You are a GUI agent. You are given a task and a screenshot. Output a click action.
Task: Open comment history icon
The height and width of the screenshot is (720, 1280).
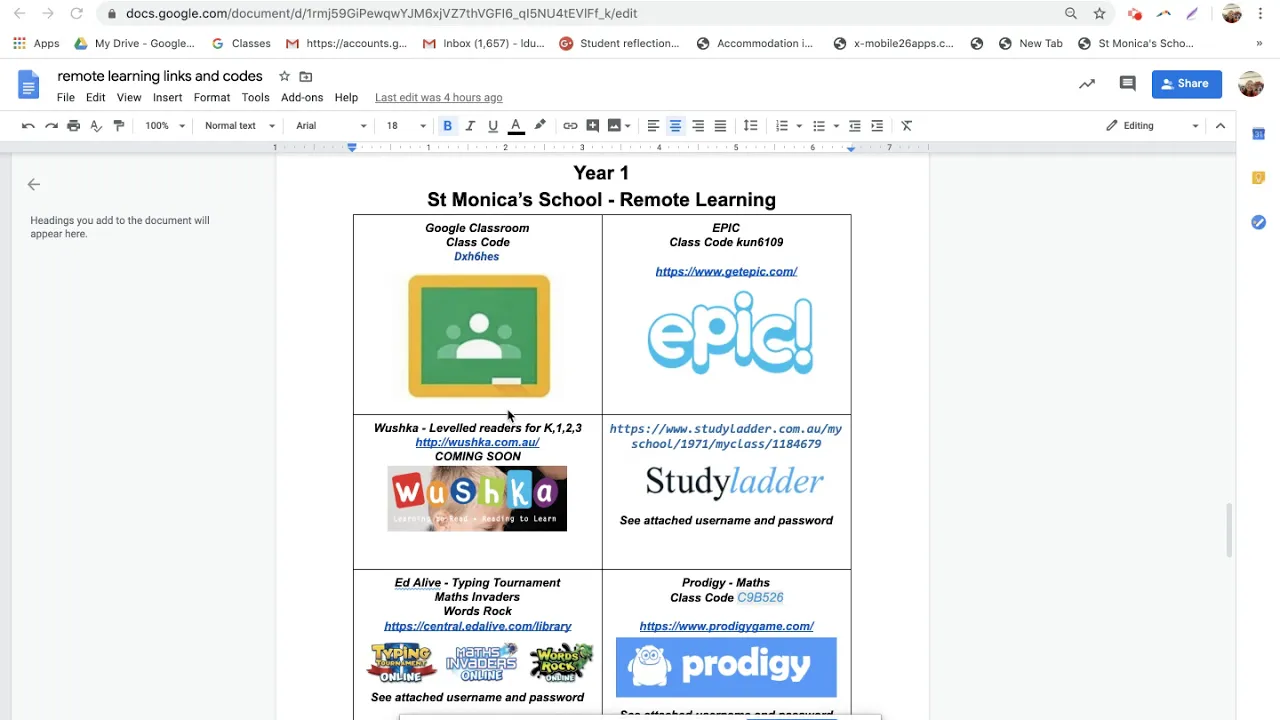tap(1128, 84)
